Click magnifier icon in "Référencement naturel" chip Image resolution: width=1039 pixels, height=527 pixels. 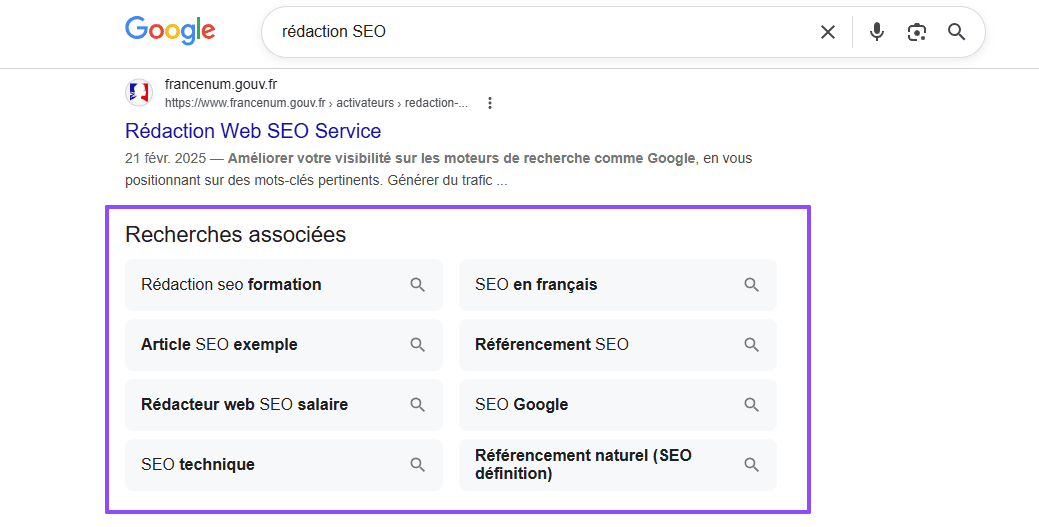pos(751,465)
